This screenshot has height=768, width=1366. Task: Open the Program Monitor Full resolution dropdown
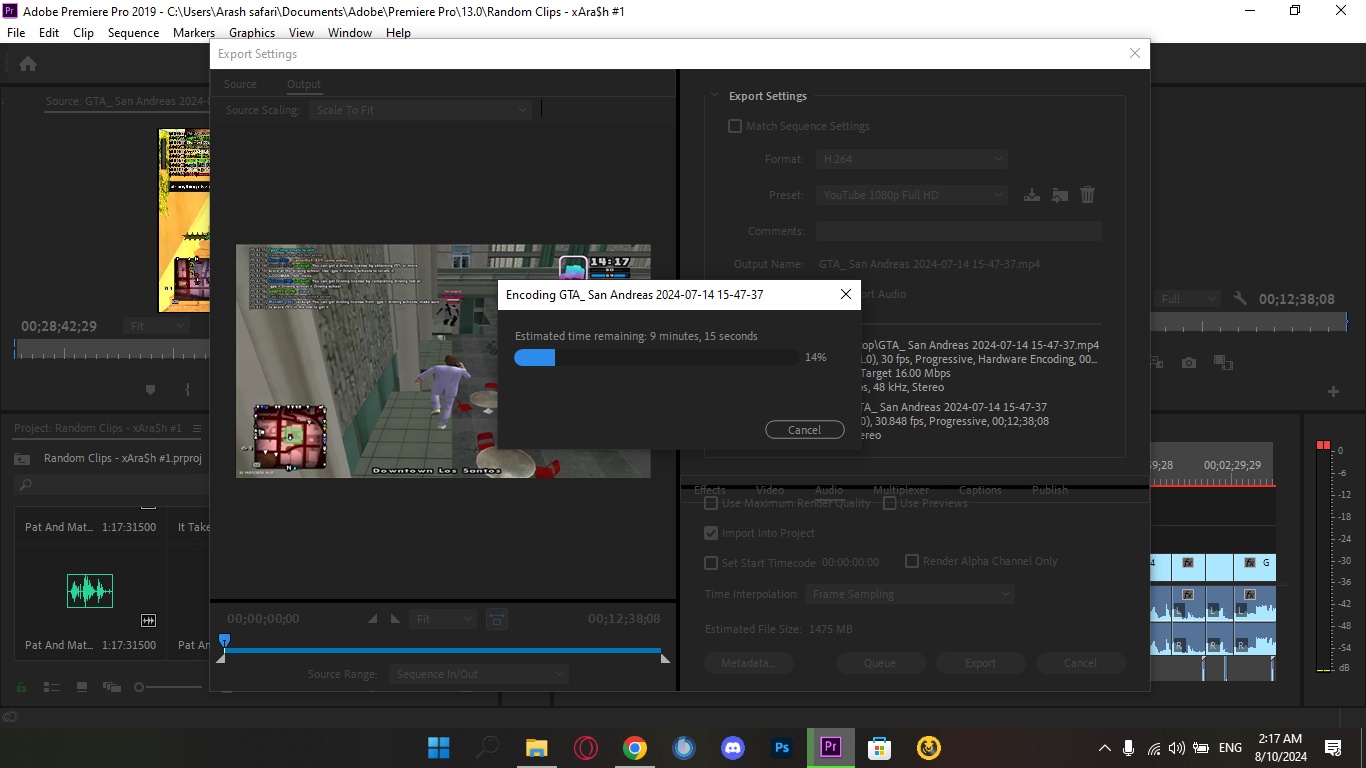pos(1188,299)
